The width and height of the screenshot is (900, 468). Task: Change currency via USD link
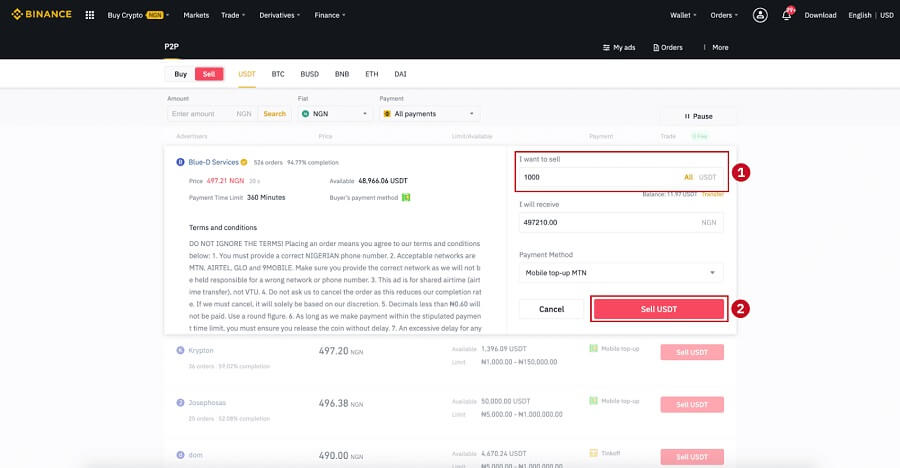click(x=887, y=16)
